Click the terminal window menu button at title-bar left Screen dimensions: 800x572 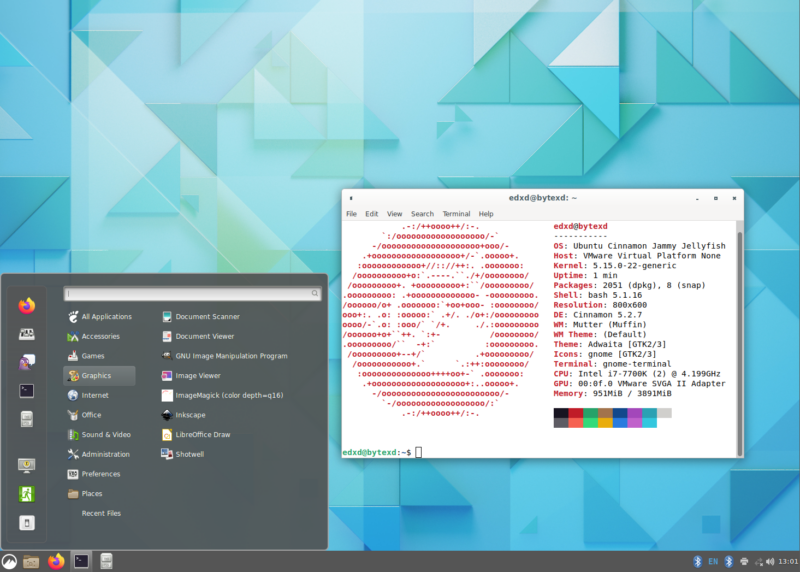351,198
